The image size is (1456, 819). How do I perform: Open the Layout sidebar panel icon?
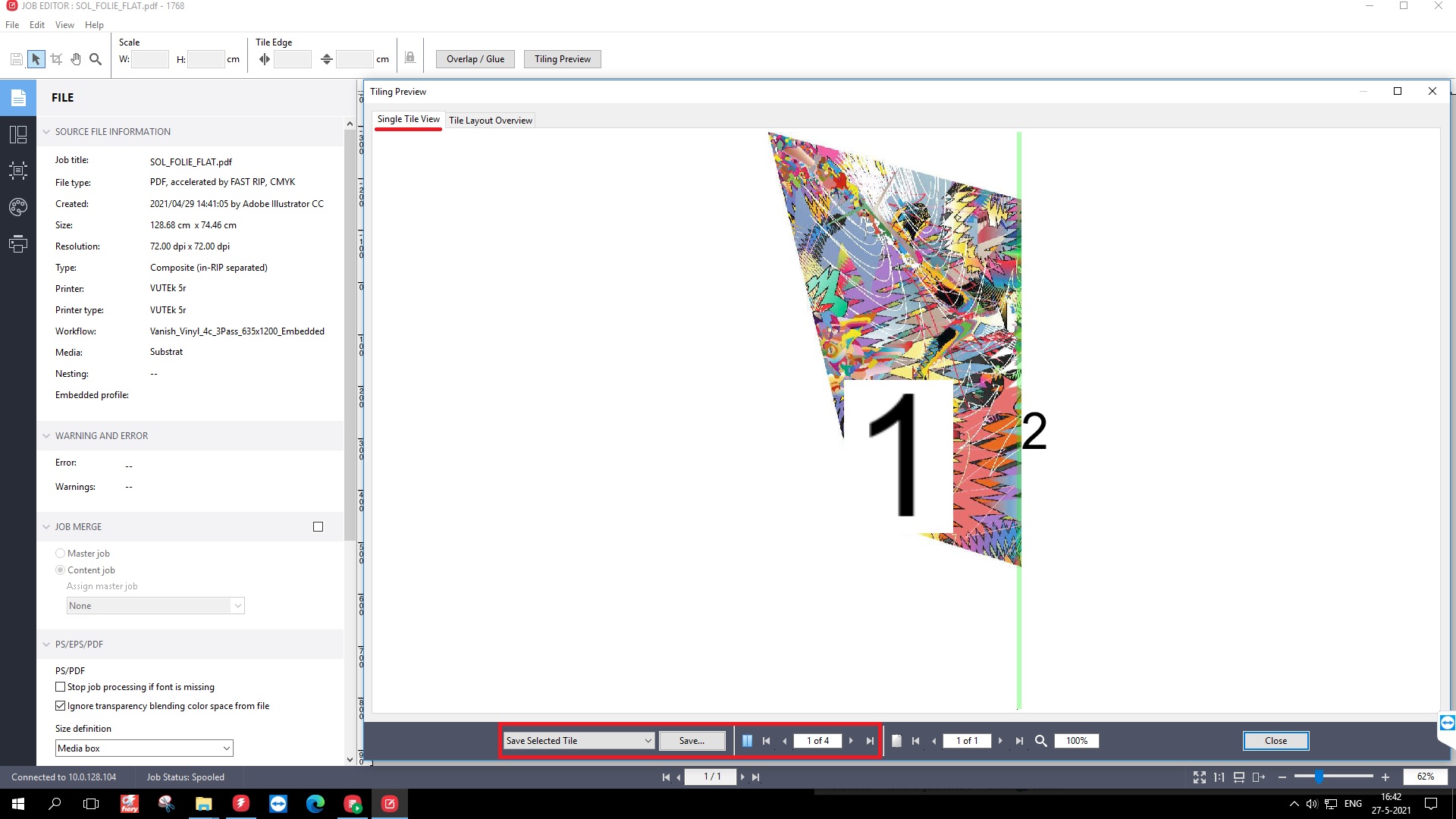coord(18,135)
